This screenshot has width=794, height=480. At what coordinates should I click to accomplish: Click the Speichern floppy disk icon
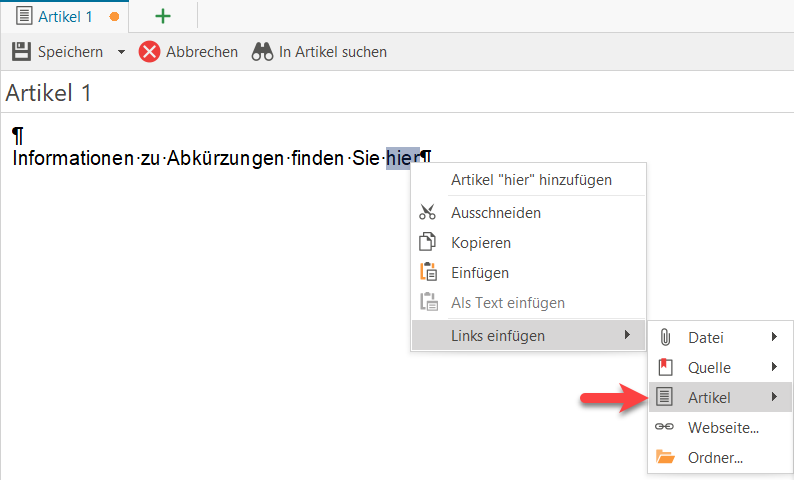click(21, 51)
